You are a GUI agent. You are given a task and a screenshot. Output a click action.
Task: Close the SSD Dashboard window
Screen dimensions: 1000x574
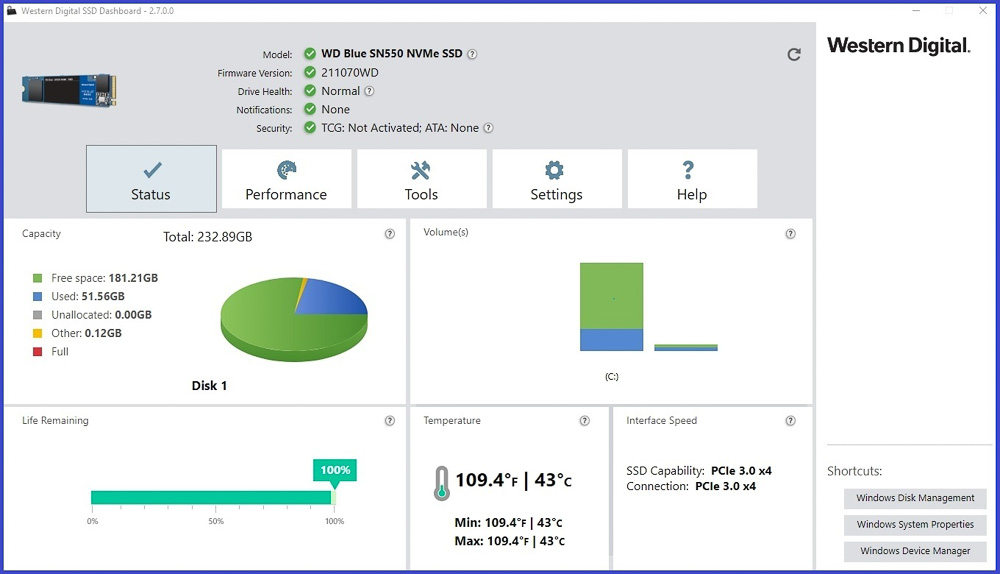click(983, 11)
